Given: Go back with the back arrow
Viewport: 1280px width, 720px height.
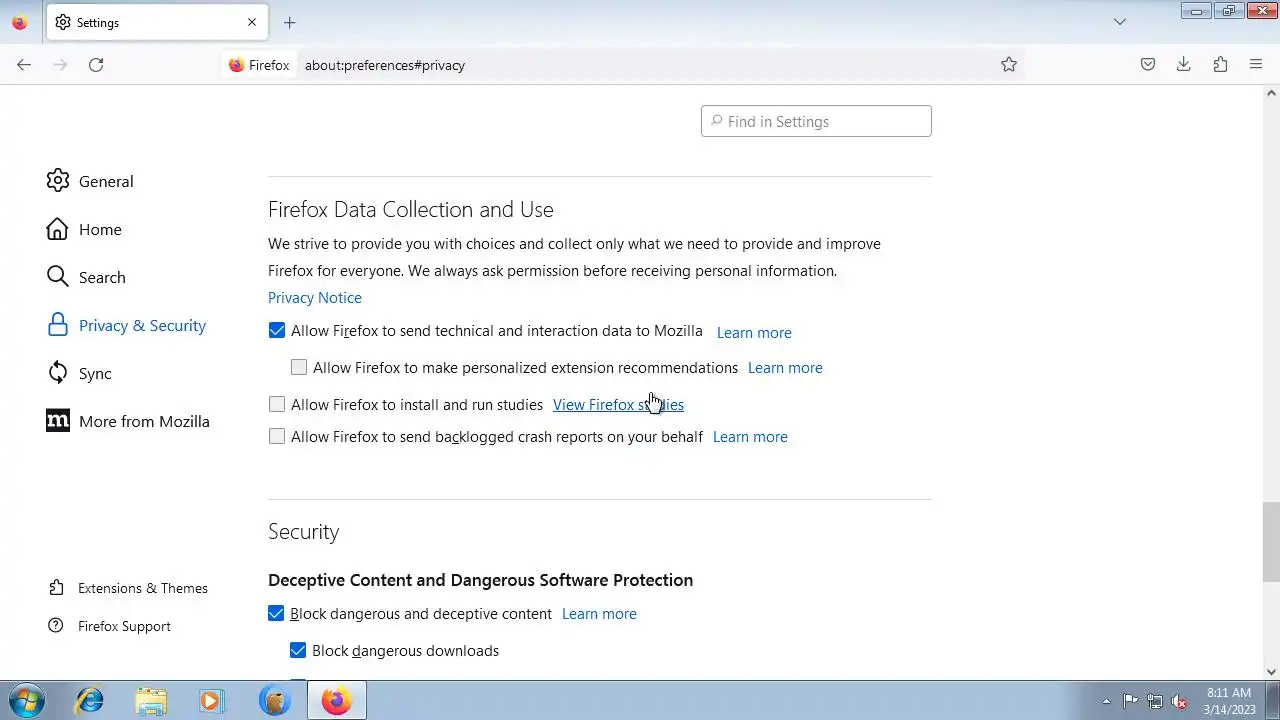Looking at the screenshot, I should (x=24, y=65).
